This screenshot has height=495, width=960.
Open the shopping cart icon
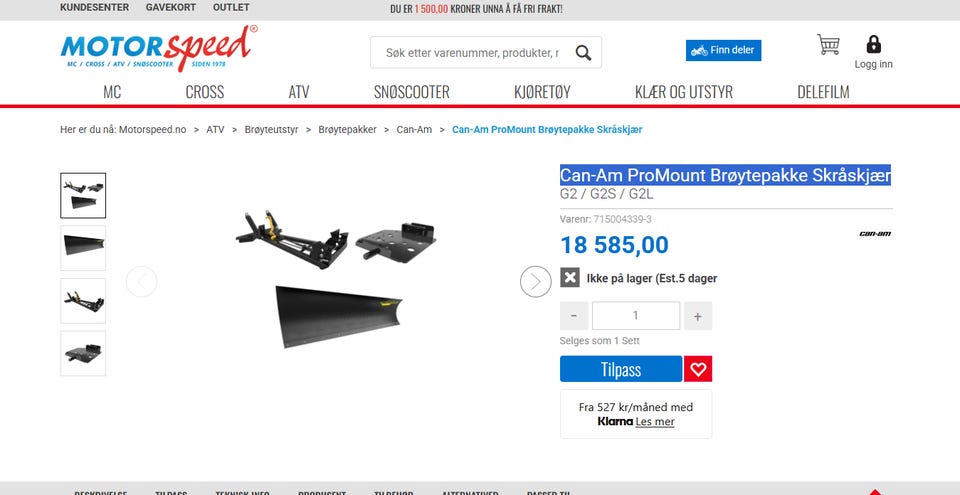pos(828,44)
